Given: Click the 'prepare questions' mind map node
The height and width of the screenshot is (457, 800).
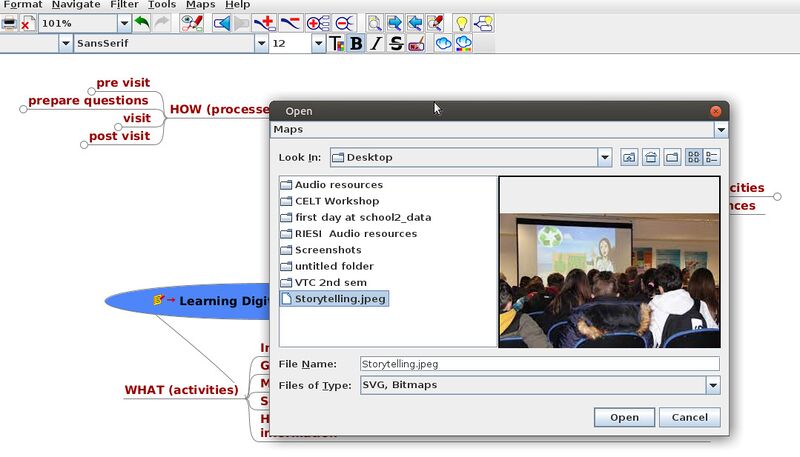Looking at the screenshot, I should coord(88,100).
